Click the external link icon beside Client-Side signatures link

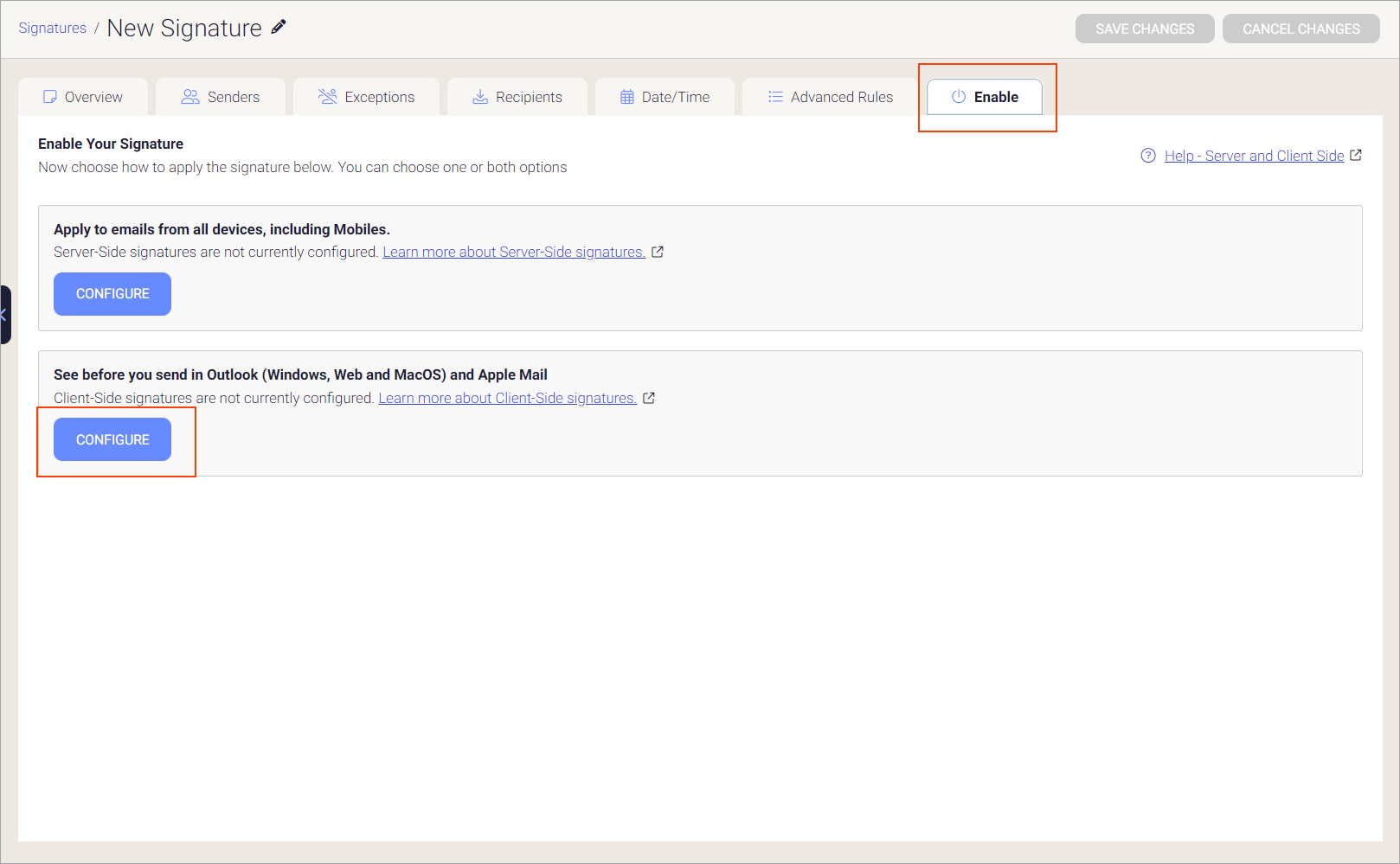tap(650, 397)
